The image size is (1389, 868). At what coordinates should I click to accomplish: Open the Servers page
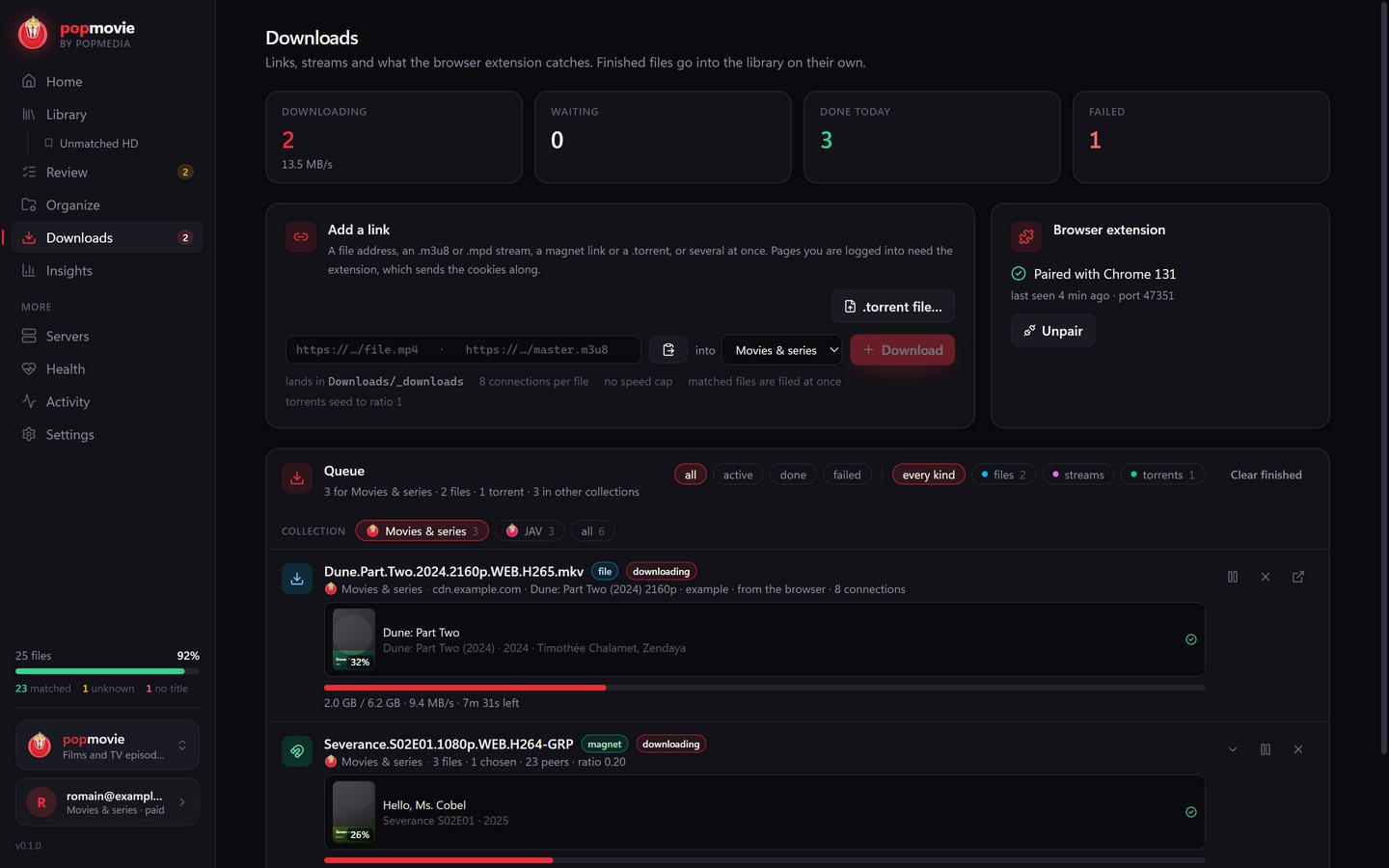107,336
